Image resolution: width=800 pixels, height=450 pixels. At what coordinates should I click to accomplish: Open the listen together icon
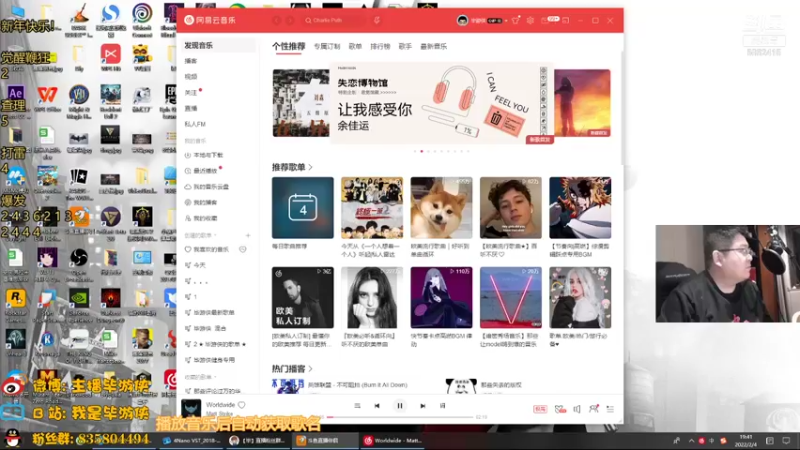[x=594, y=409]
